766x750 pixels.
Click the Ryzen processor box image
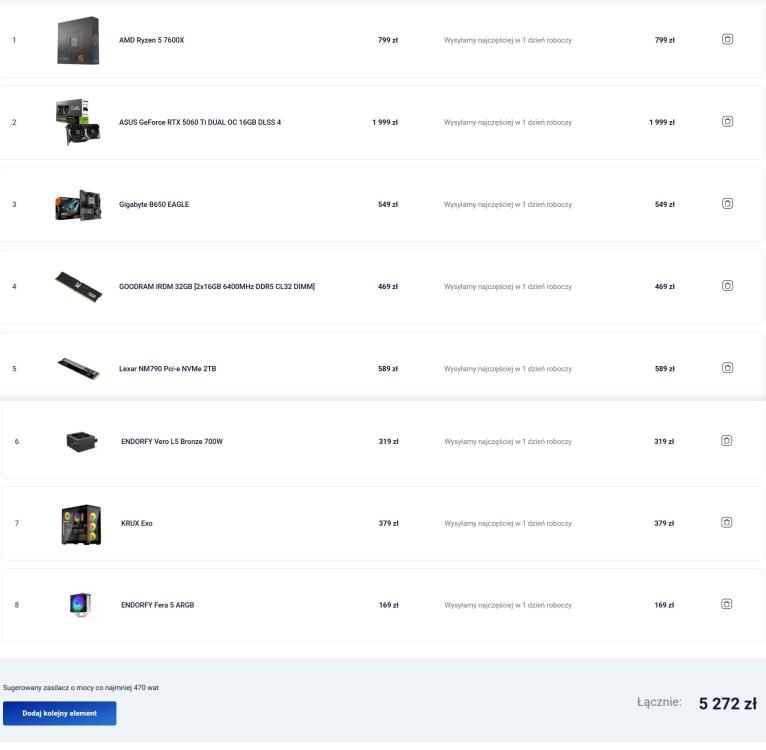tap(78, 41)
